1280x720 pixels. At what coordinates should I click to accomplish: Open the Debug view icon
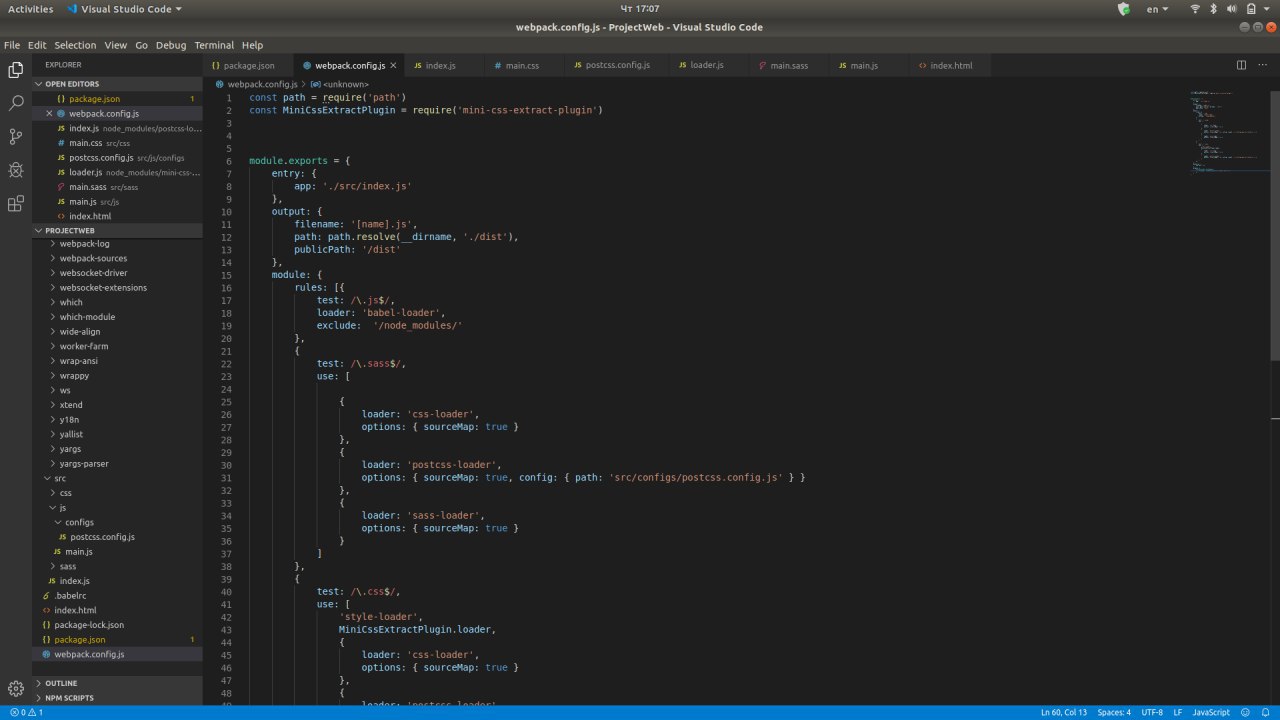click(x=16, y=170)
